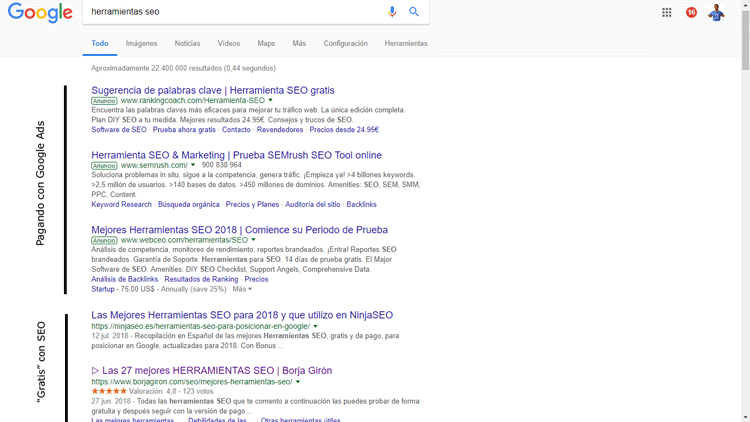Click phone number 900 838 964
Viewport: 750px width, 422px height.
(221, 165)
